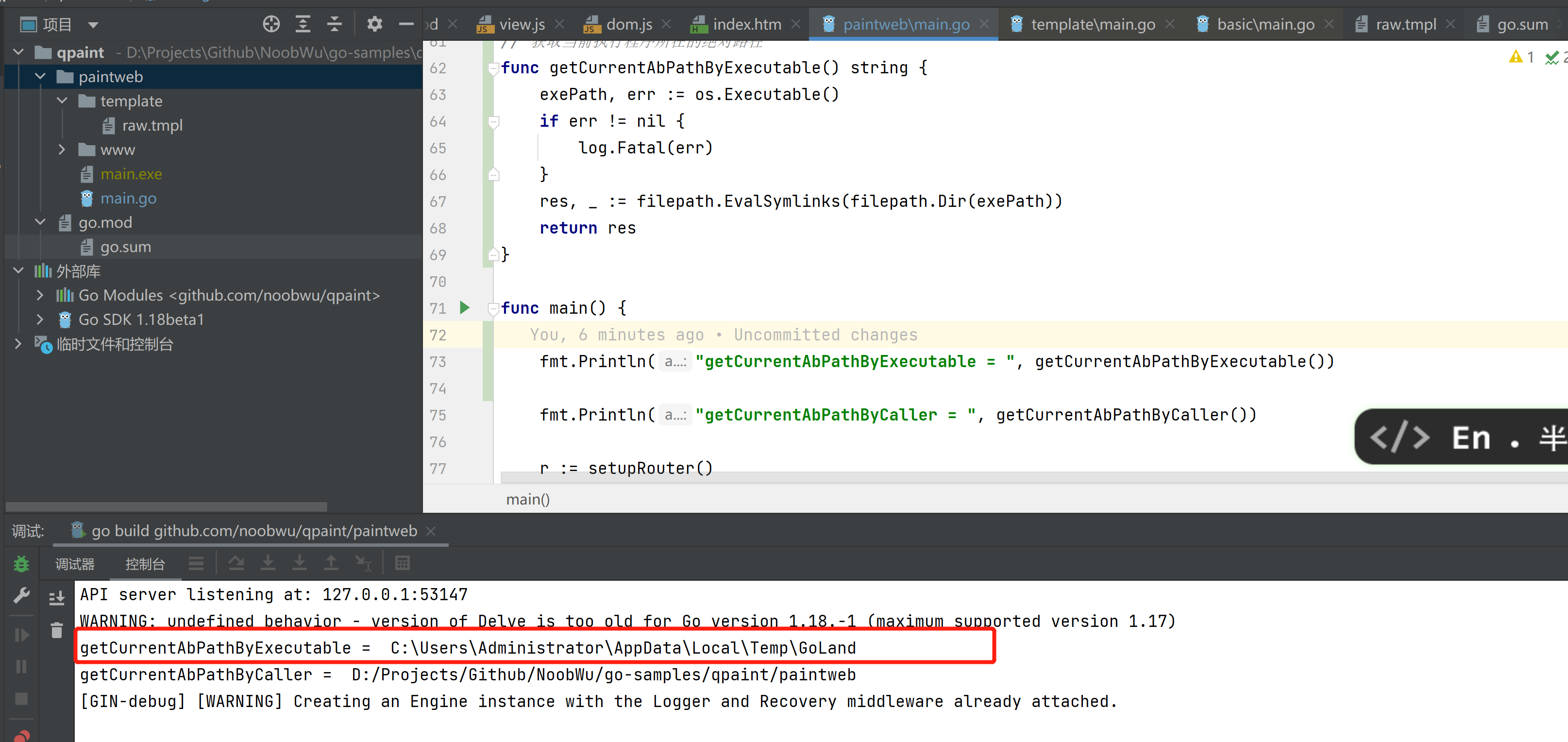The width and height of the screenshot is (1568, 742).
Task: Pause the debugged program
Action: [x=21, y=667]
